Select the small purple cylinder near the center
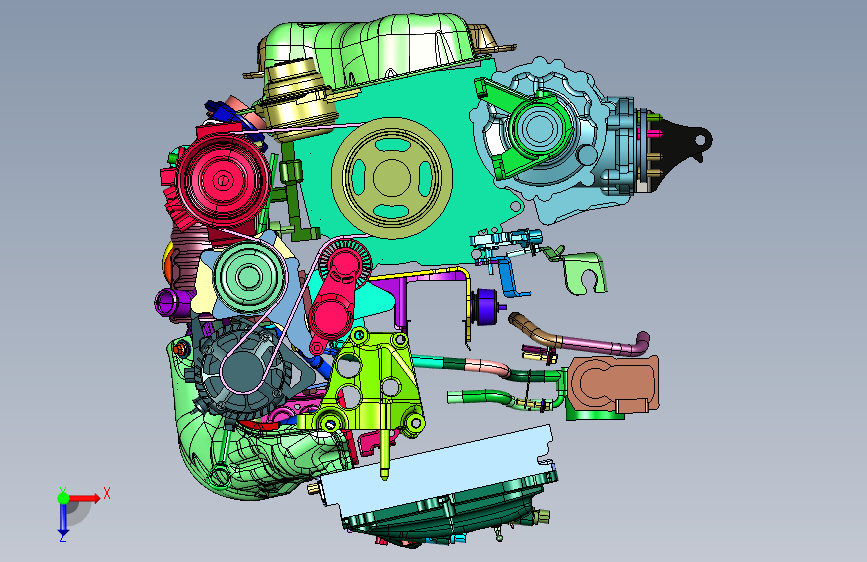This screenshot has height=562, width=867. click(488, 307)
